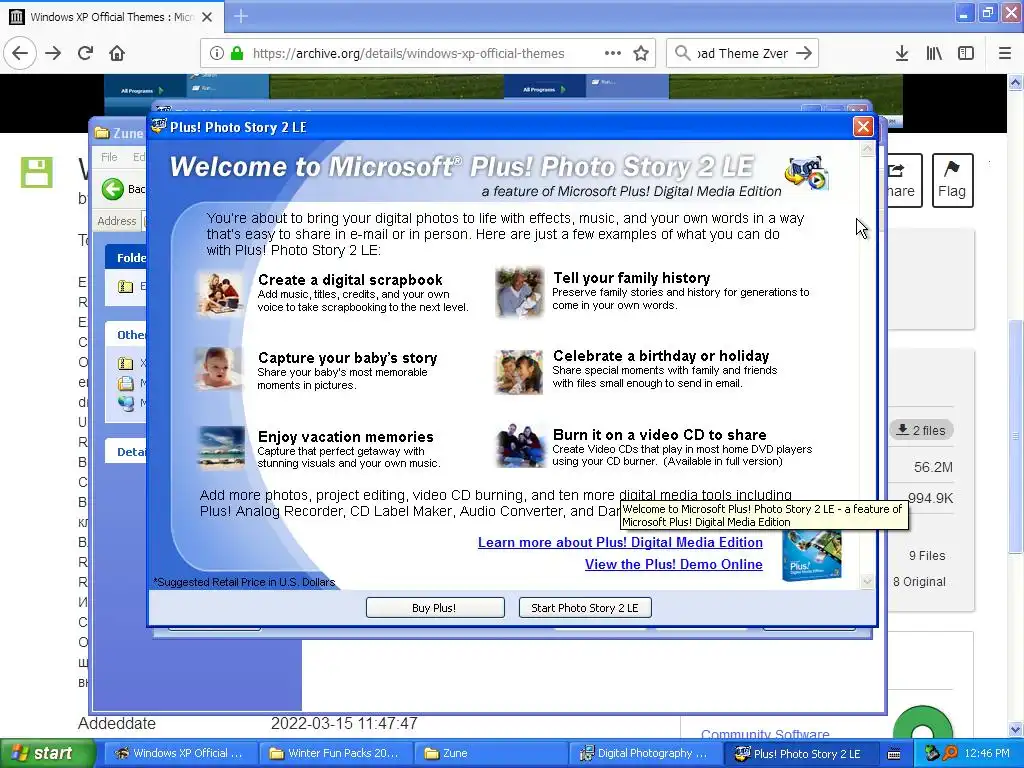Click dialog scrollbar up arrow
The height and width of the screenshot is (768, 1024).
pyautogui.click(x=867, y=149)
